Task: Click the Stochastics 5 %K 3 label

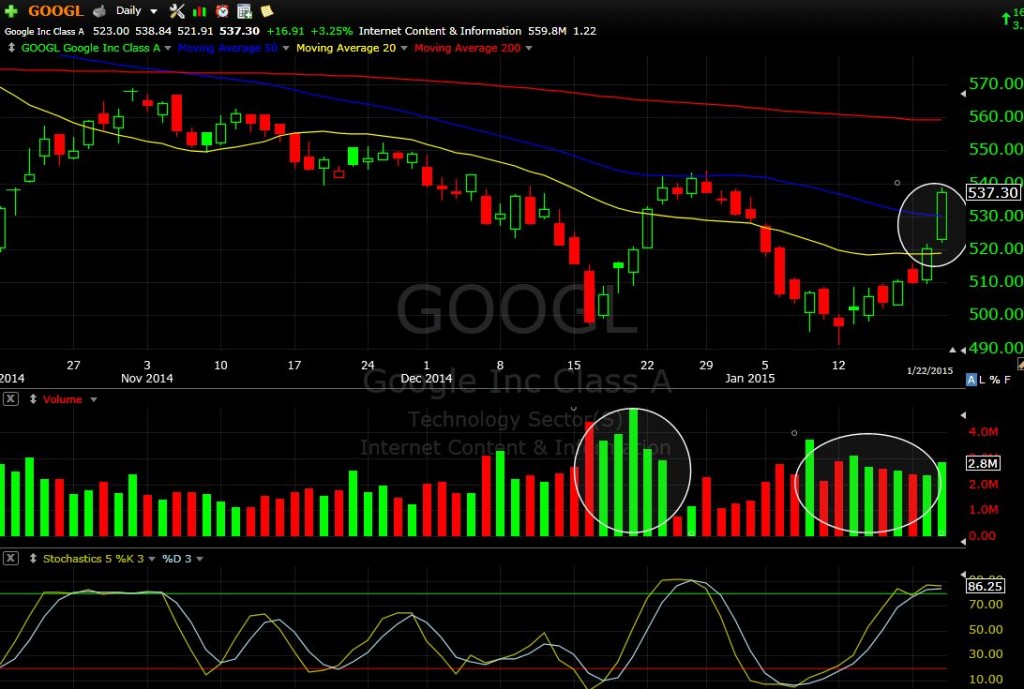Action: click(x=93, y=558)
